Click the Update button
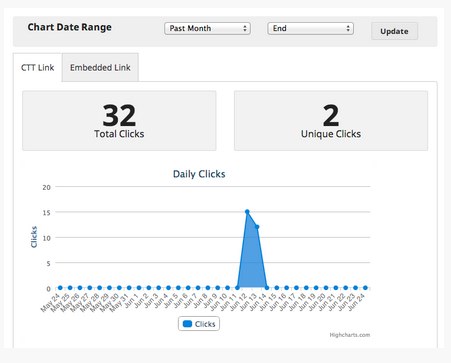The height and width of the screenshot is (363, 451). tap(394, 31)
